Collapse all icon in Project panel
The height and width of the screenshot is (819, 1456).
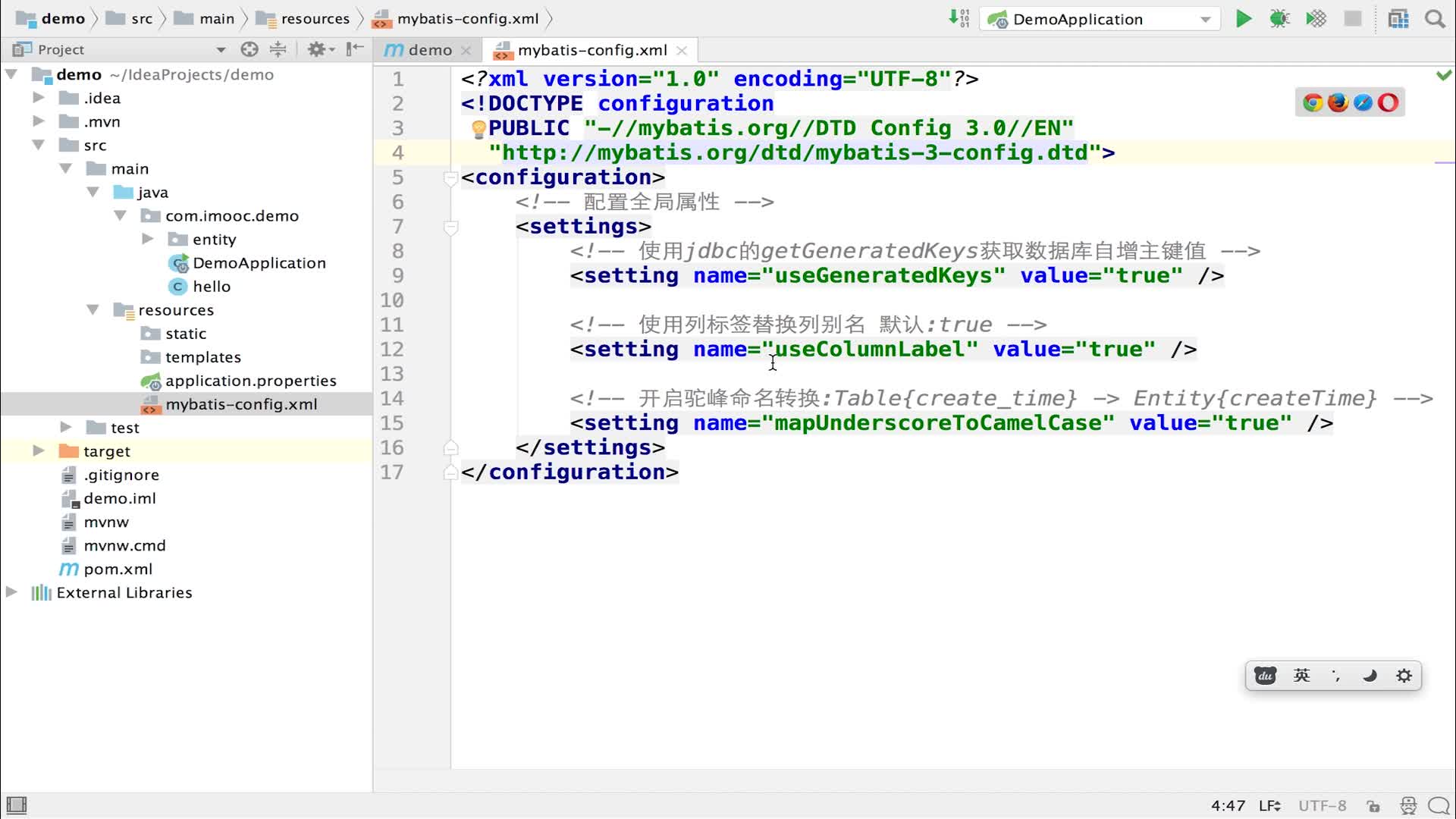(278, 49)
